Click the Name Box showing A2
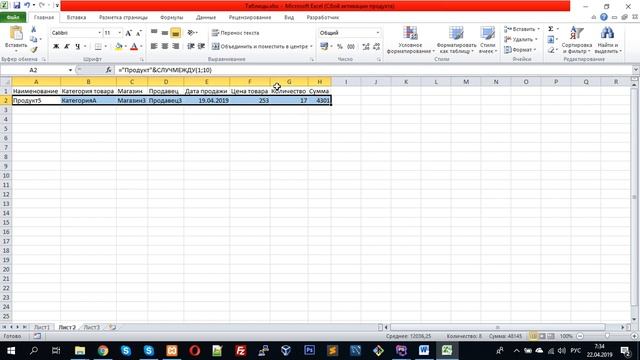This screenshot has width=640, height=360. (33, 70)
